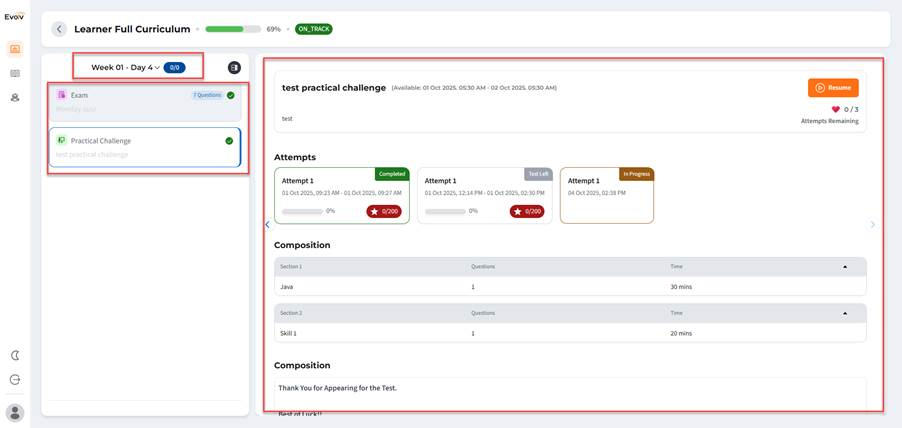The image size is (902, 428).
Task: Collapse Section 2 with its arrow
Action: 845,314
